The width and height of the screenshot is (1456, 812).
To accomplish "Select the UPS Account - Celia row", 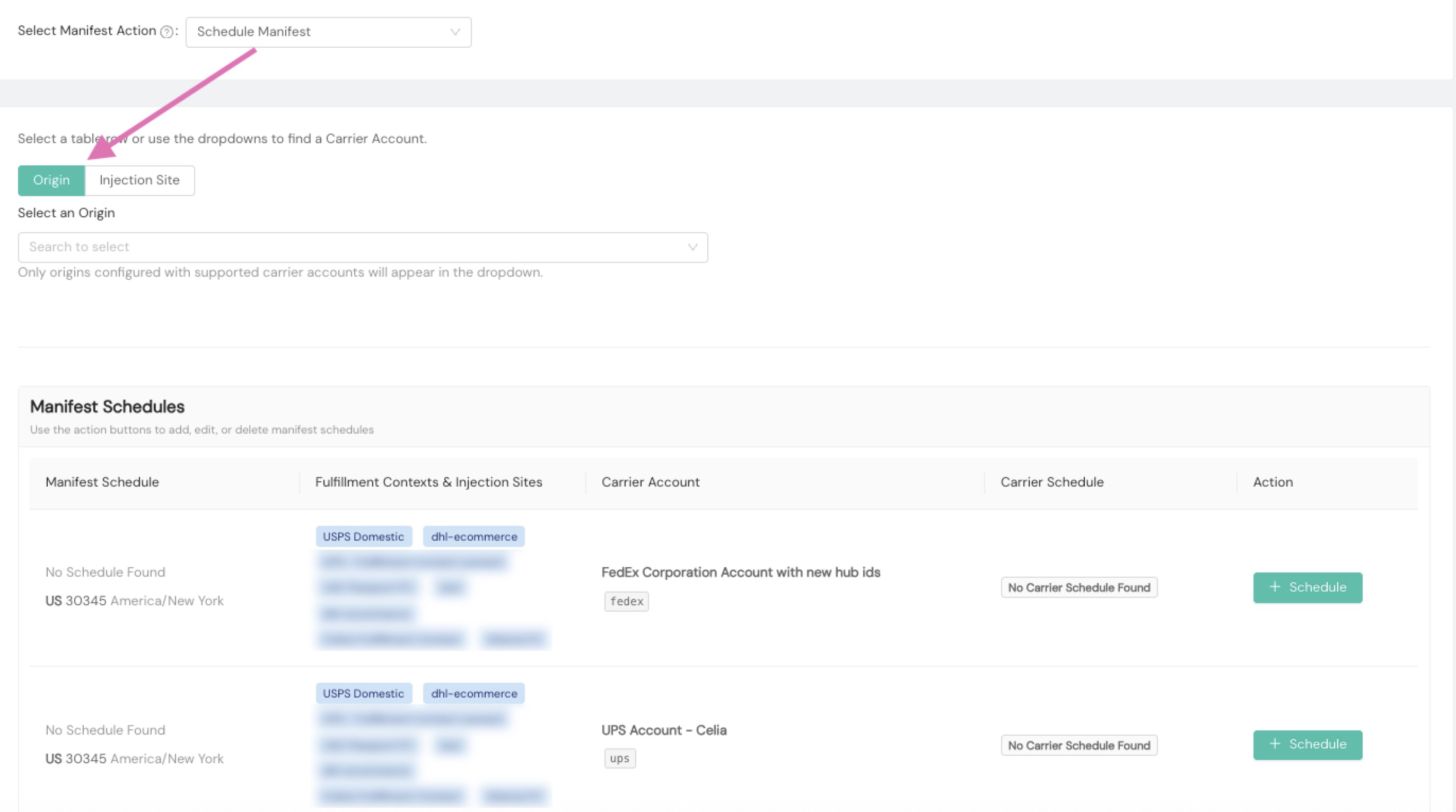I will tap(663, 730).
